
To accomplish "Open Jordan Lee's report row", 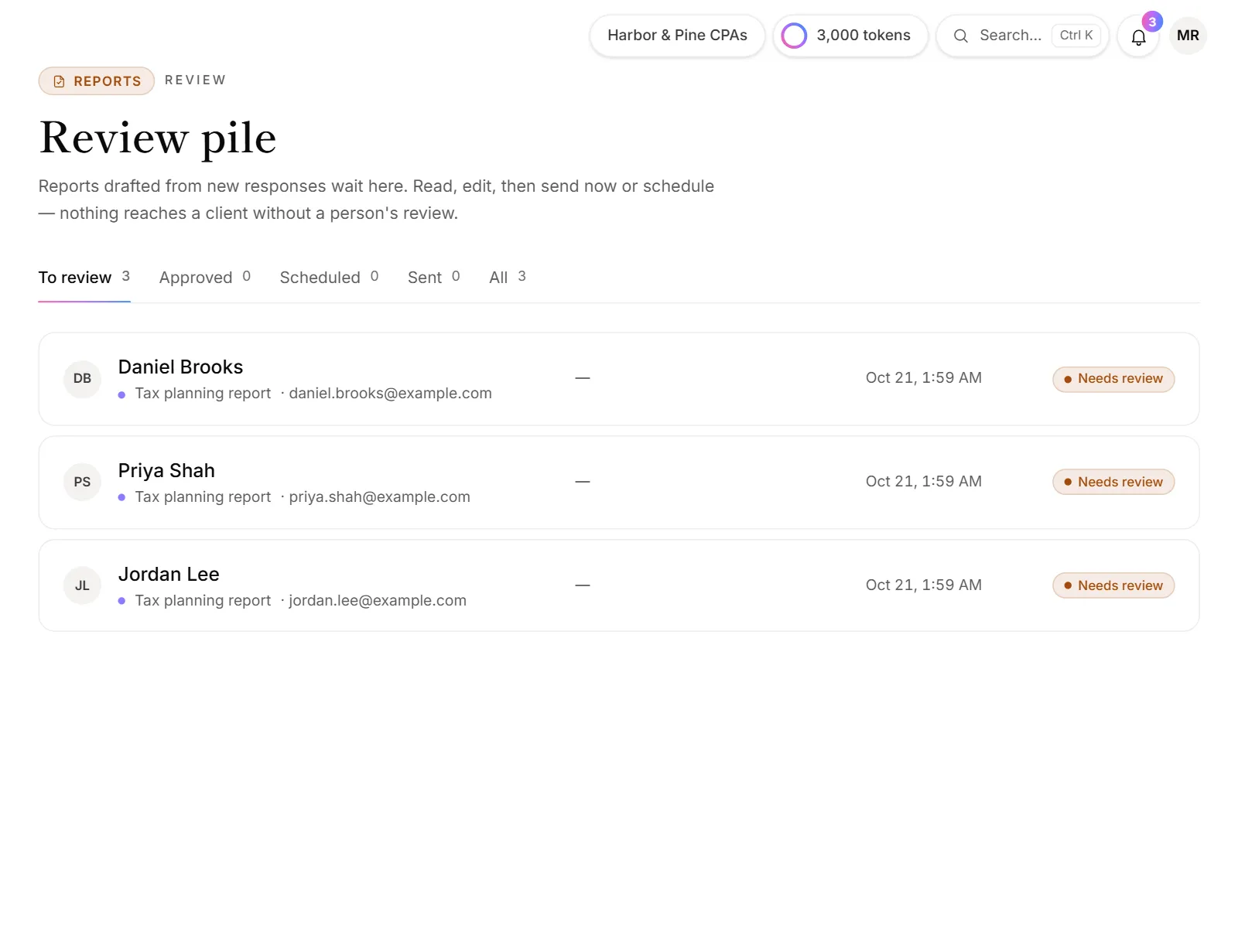I will click(x=619, y=585).
